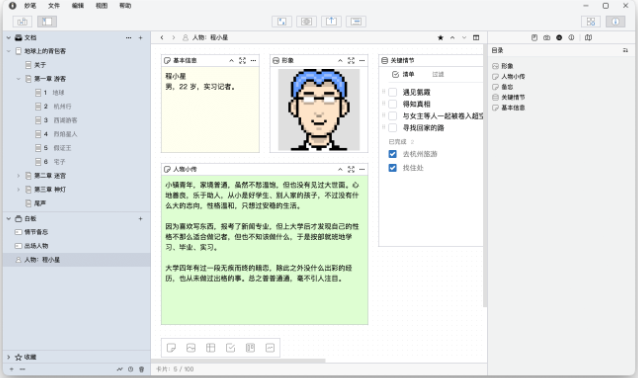Screen dimensions: 638x378
Task: Check the 得知真相 checkbox
Action: 393,104
